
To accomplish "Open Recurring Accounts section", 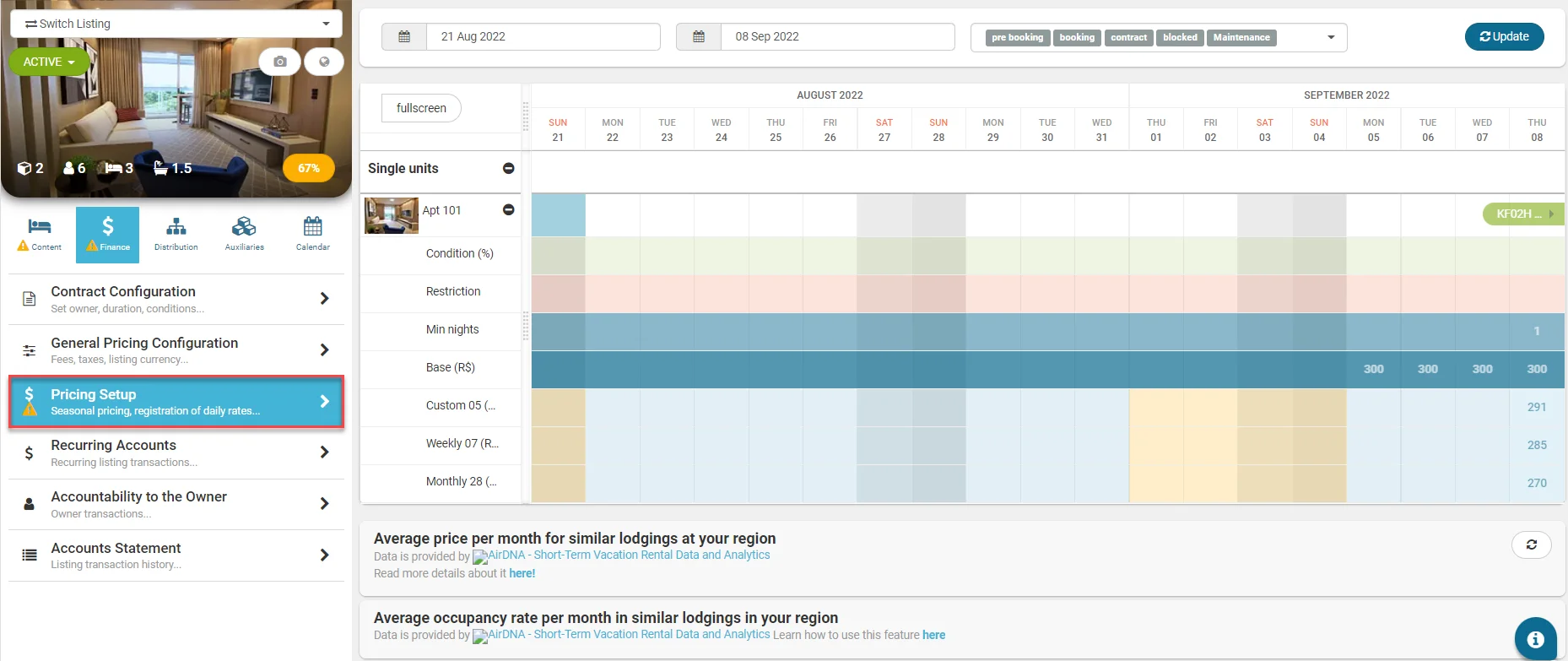I will pyautogui.click(x=176, y=452).
